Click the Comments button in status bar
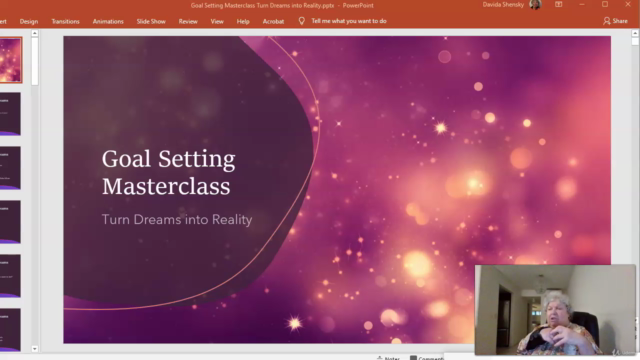 [x=427, y=358]
